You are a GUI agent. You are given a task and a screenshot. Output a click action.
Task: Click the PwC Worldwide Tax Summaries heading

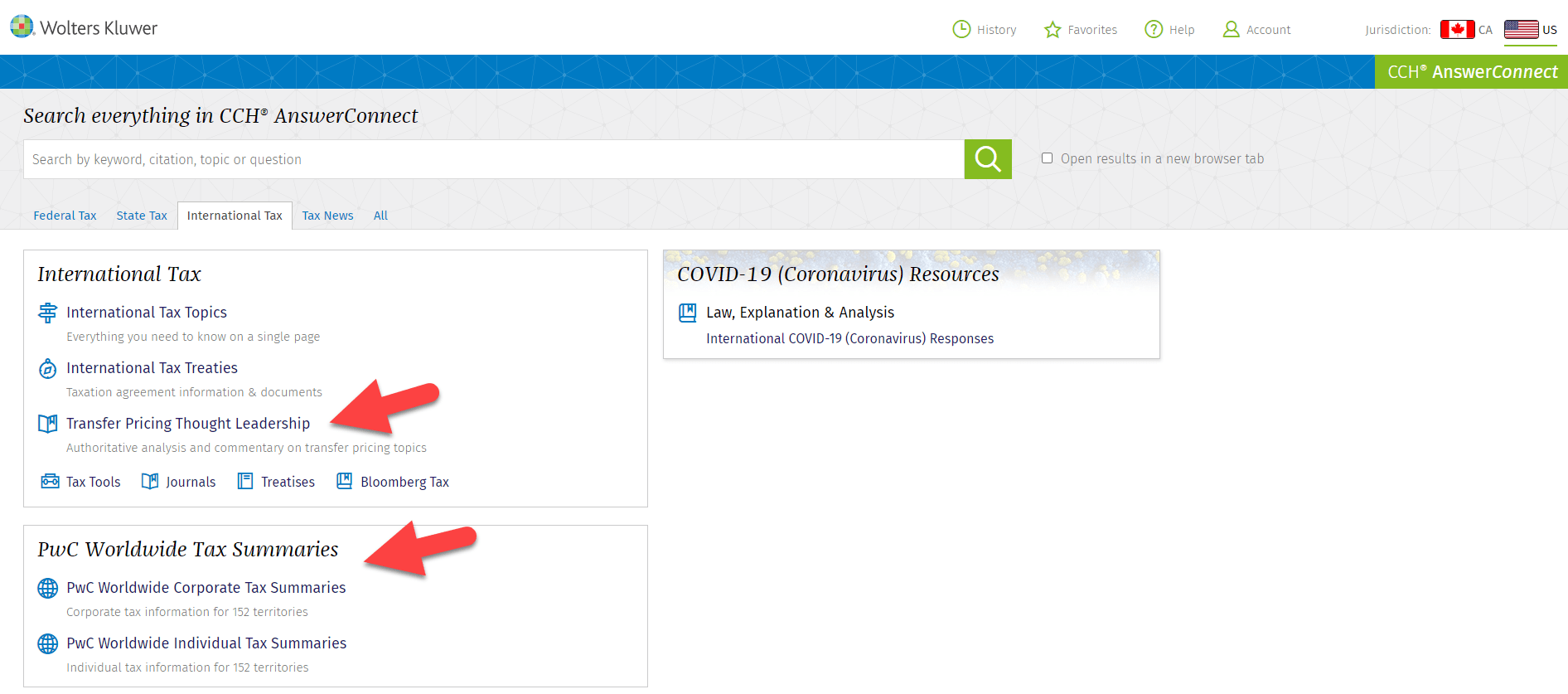pos(188,550)
